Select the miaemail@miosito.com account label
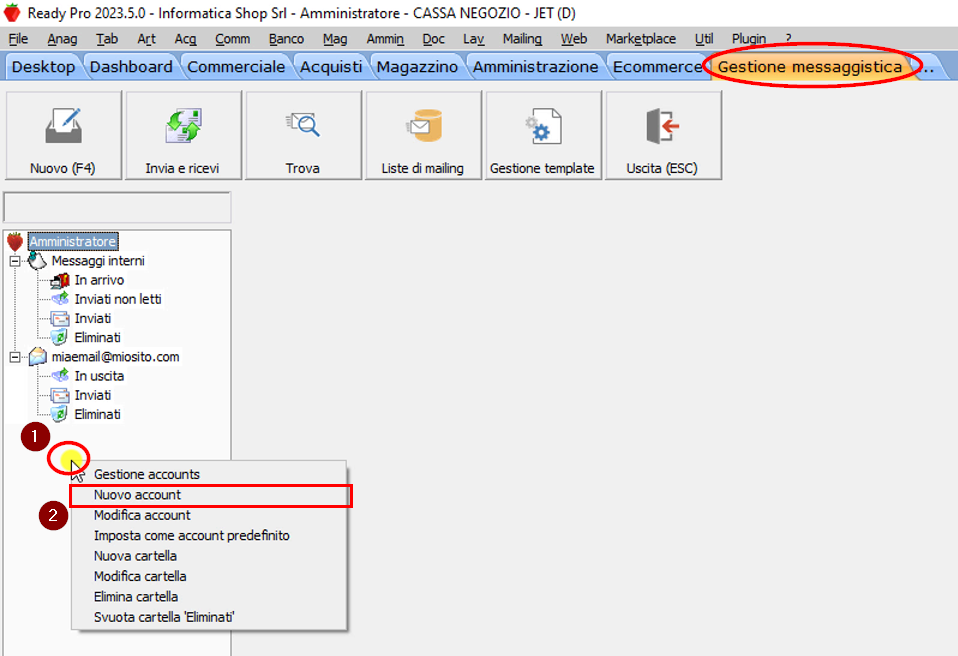958x656 pixels. (x=116, y=357)
